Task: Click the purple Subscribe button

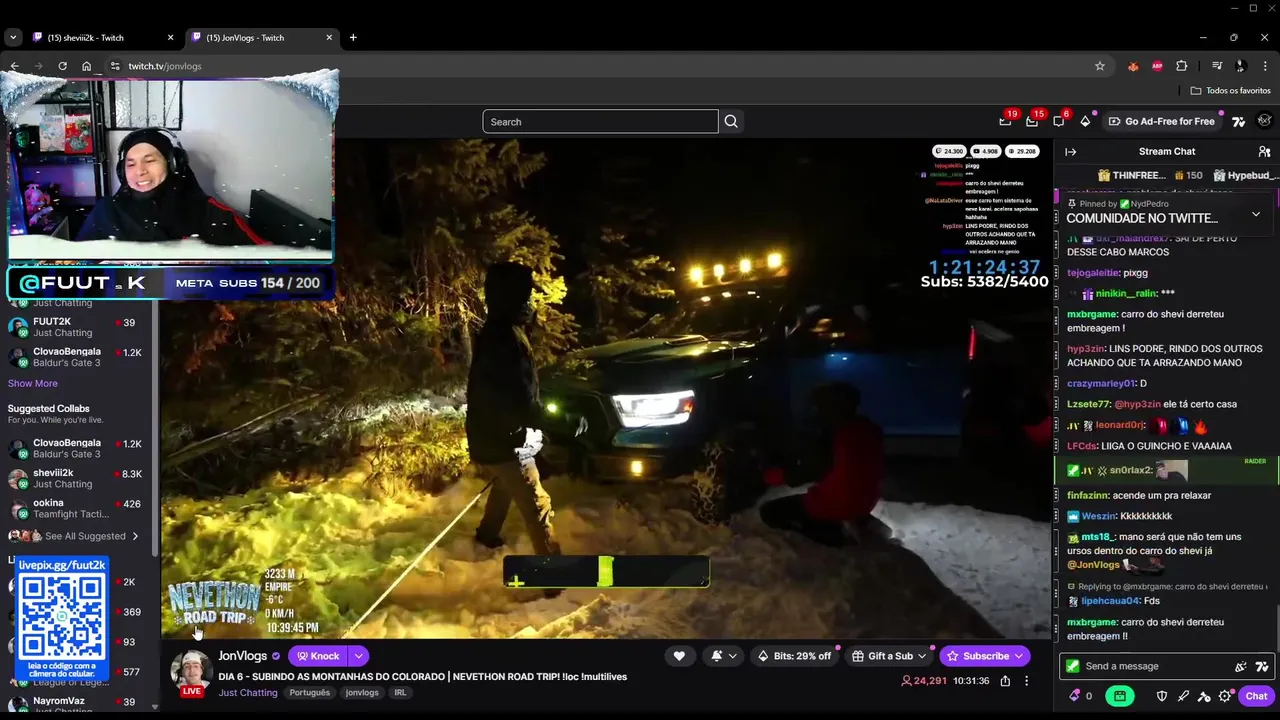Action: 984,656
